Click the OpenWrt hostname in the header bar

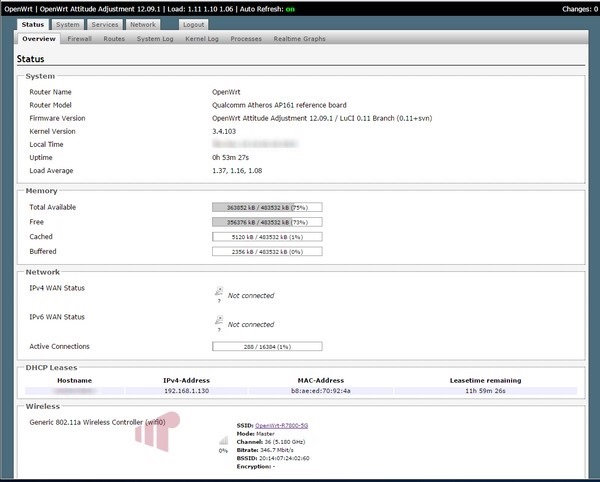pyautogui.click(x=18, y=9)
